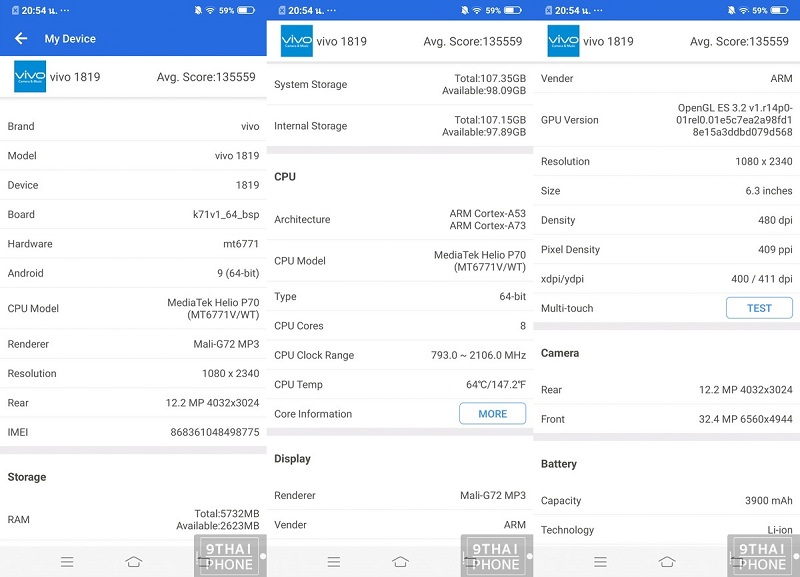
Task: Select the Type 64-bit row
Action: coord(400,296)
